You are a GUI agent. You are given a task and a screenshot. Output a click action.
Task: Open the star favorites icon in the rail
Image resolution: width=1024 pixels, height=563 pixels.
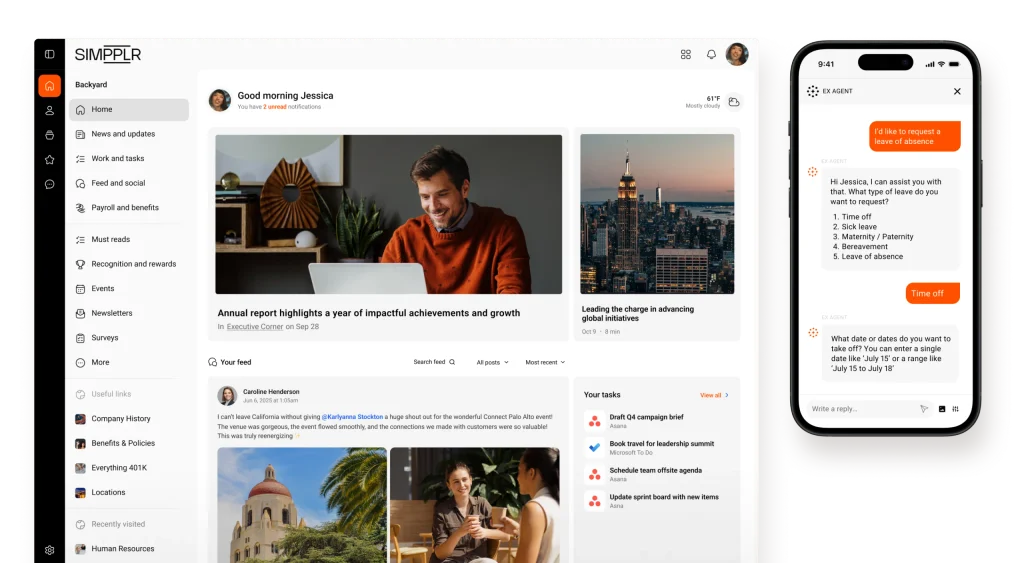[50, 160]
